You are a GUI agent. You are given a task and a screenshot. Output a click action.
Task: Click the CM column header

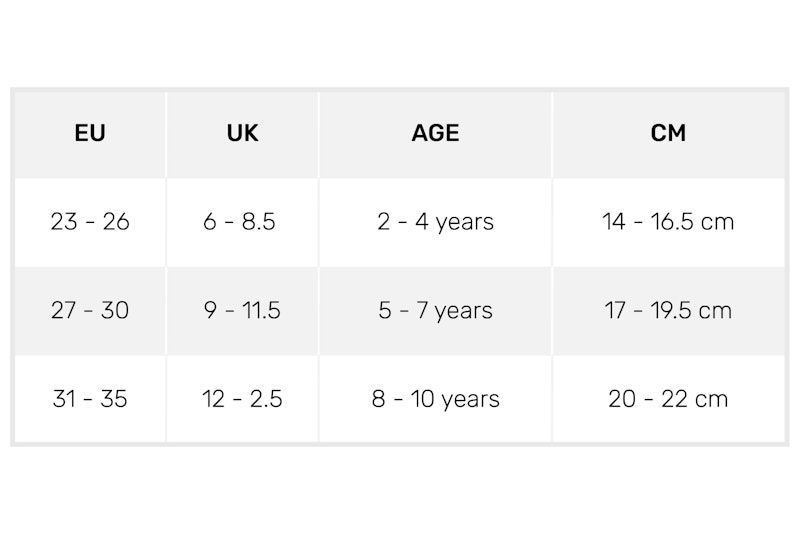pyautogui.click(x=668, y=134)
